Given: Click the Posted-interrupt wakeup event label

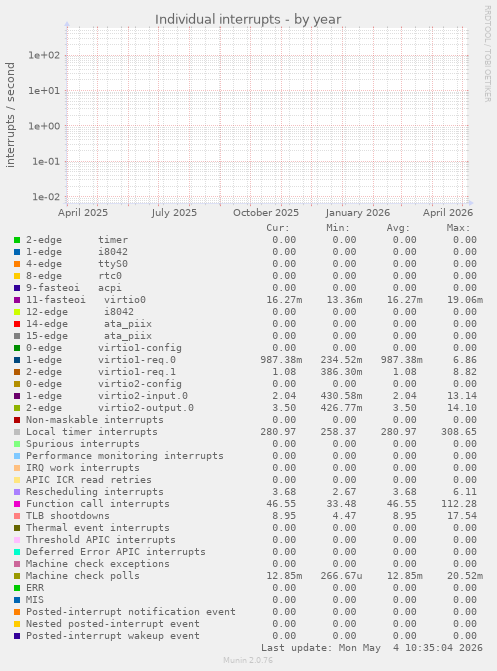Looking at the screenshot, I should pos(113,636).
